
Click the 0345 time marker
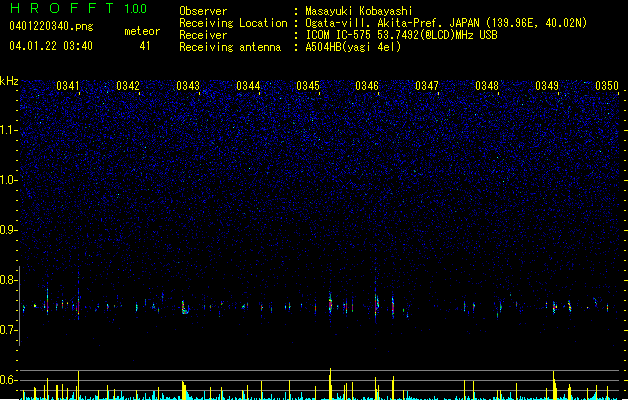click(x=308, y=86)
